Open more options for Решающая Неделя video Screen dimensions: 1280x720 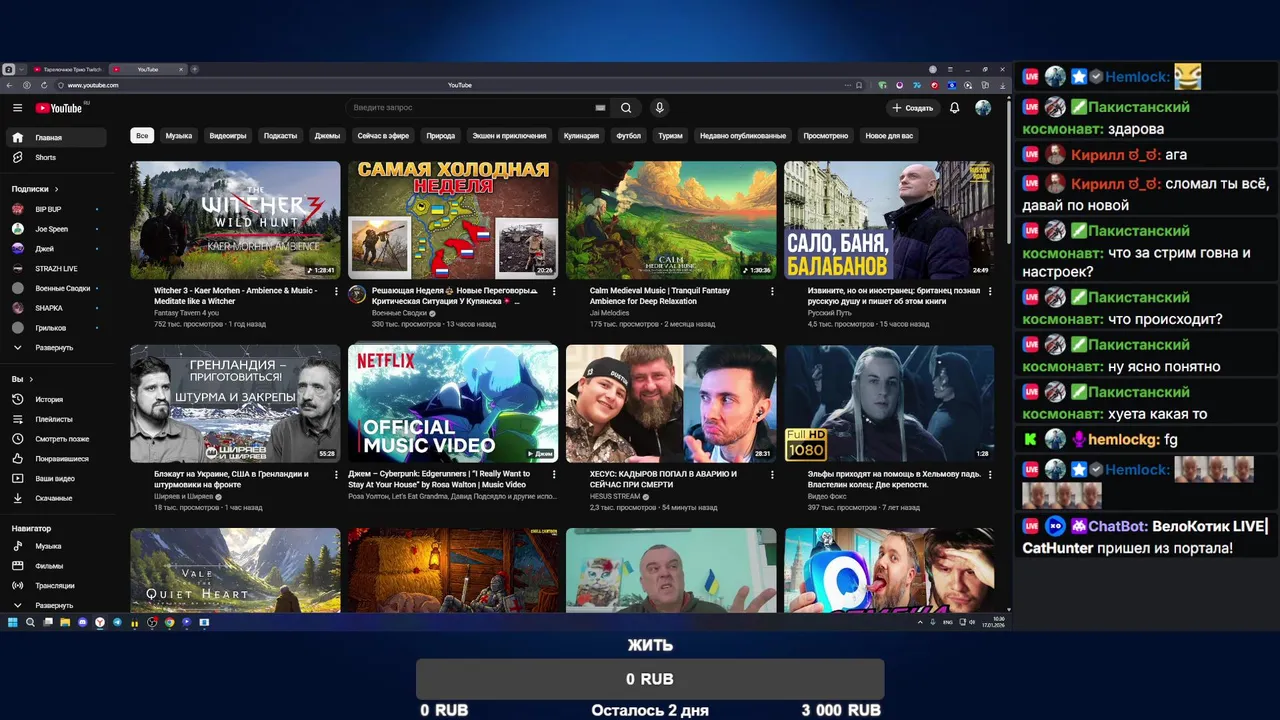[x=554, y=292]
